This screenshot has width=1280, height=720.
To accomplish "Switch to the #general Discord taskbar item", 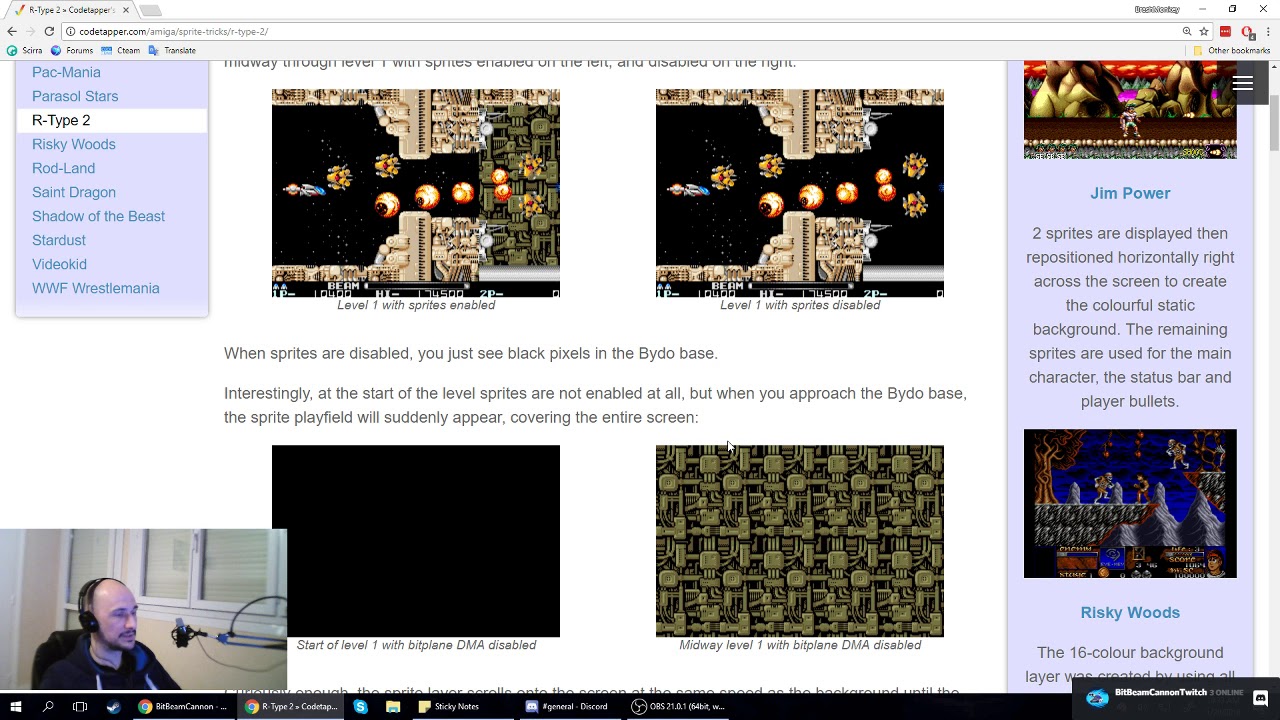I will [x=568, y=706].
